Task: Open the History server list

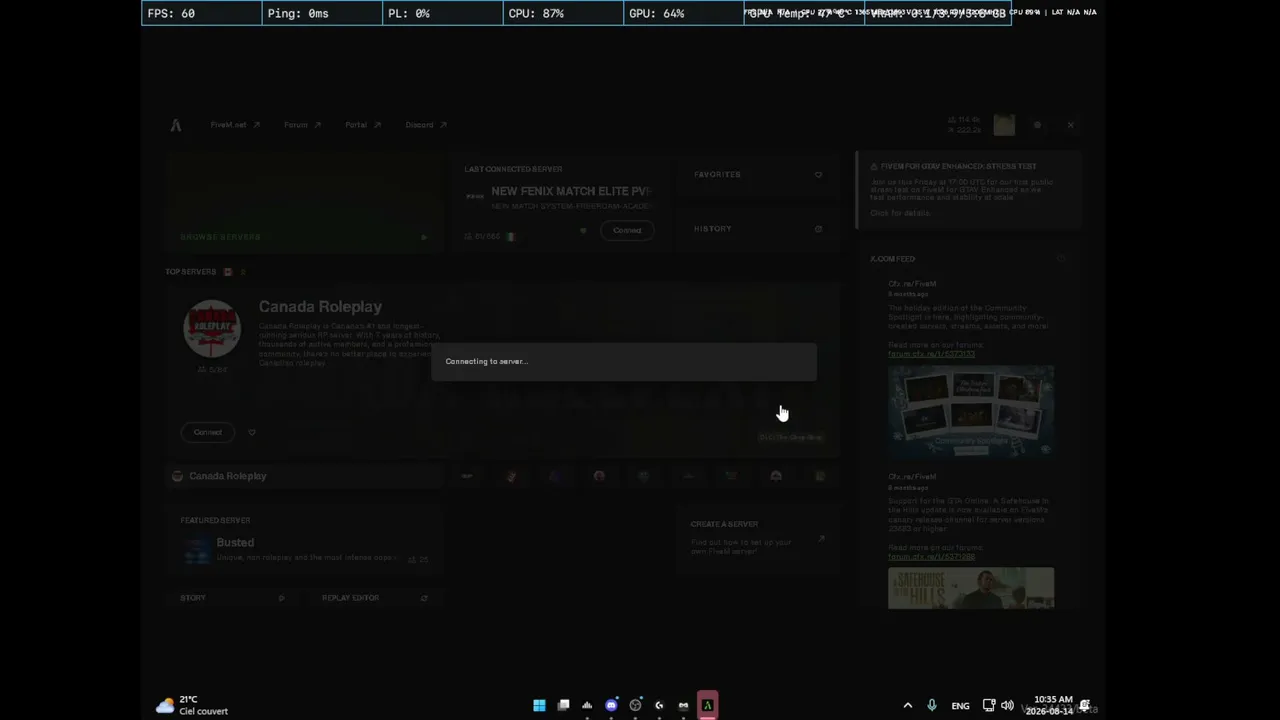Action: pyautogui.click(x=758, y=229)
